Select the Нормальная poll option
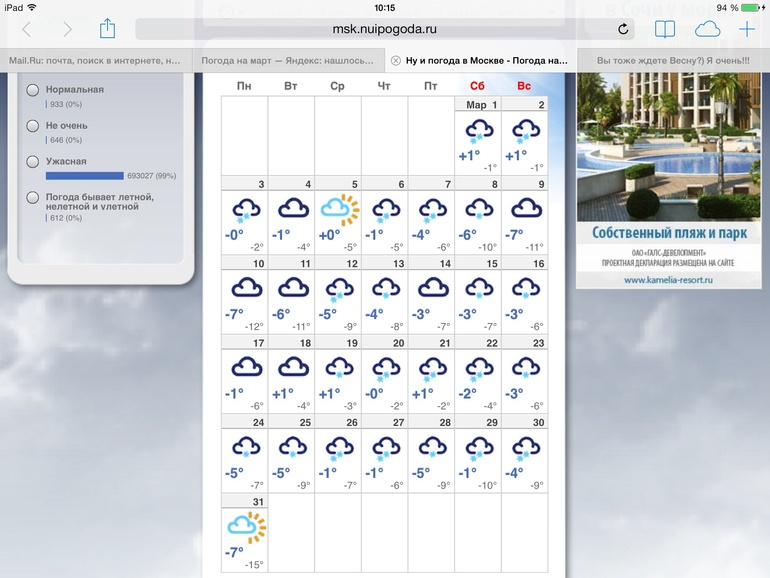The image size is (770, 578). click(32, 90)
